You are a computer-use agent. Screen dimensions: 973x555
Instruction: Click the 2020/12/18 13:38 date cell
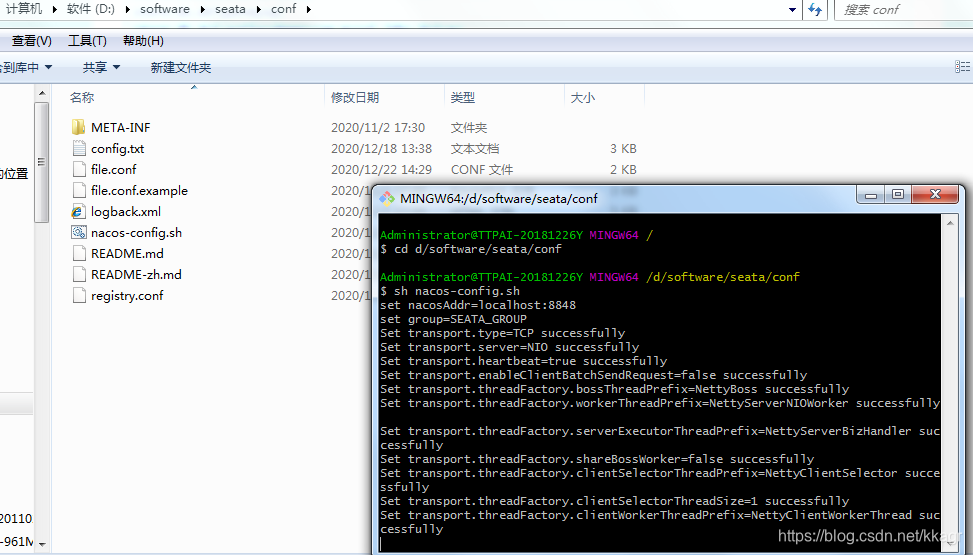click(381, 148)
